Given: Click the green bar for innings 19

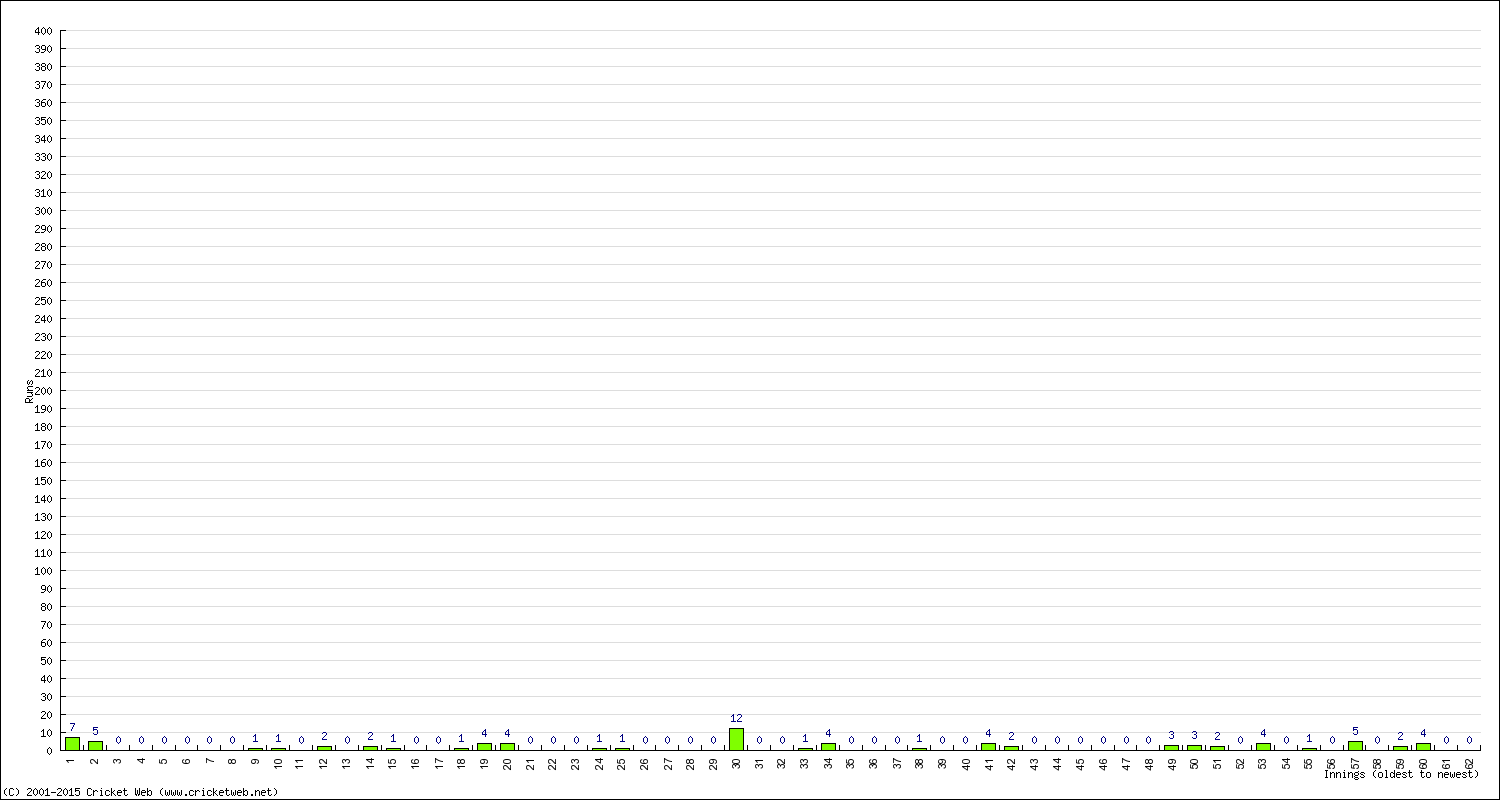Looking at the screenshot, I should [x=484, y=746].
